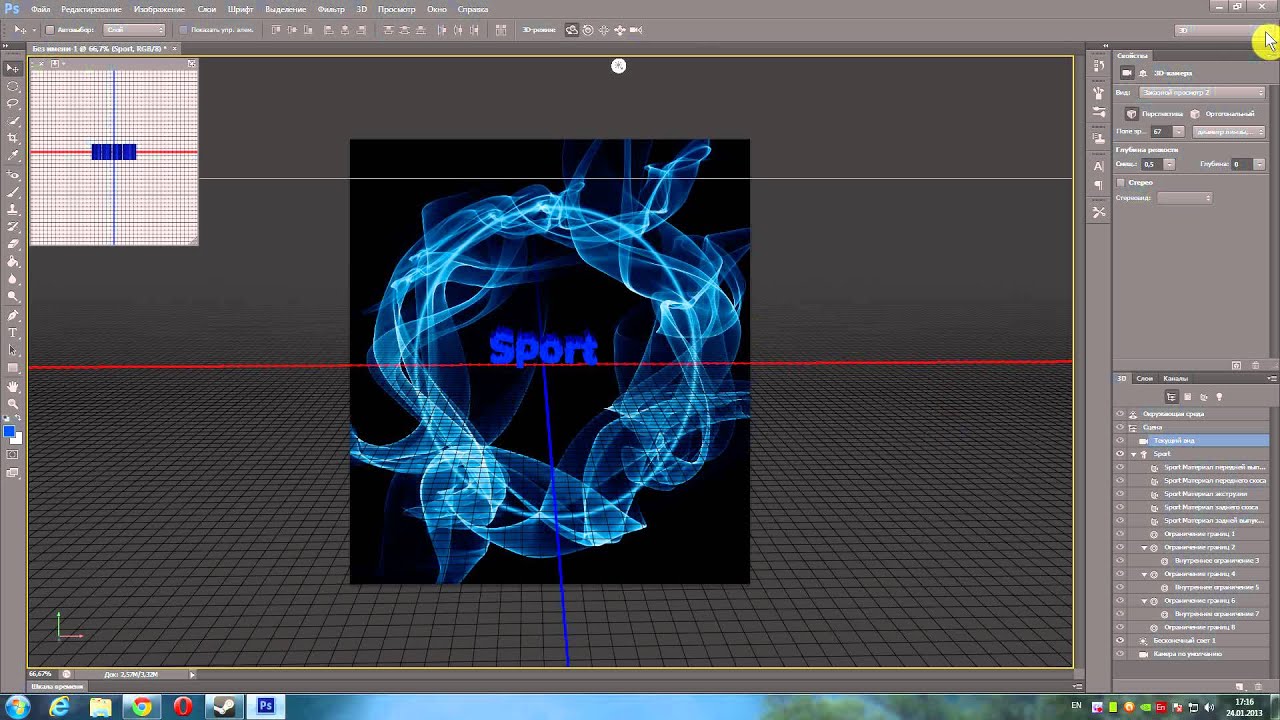Select the Hand tool
Image resolution: width=1280 pixels, height=720 pixels.
tap(12, 386)
